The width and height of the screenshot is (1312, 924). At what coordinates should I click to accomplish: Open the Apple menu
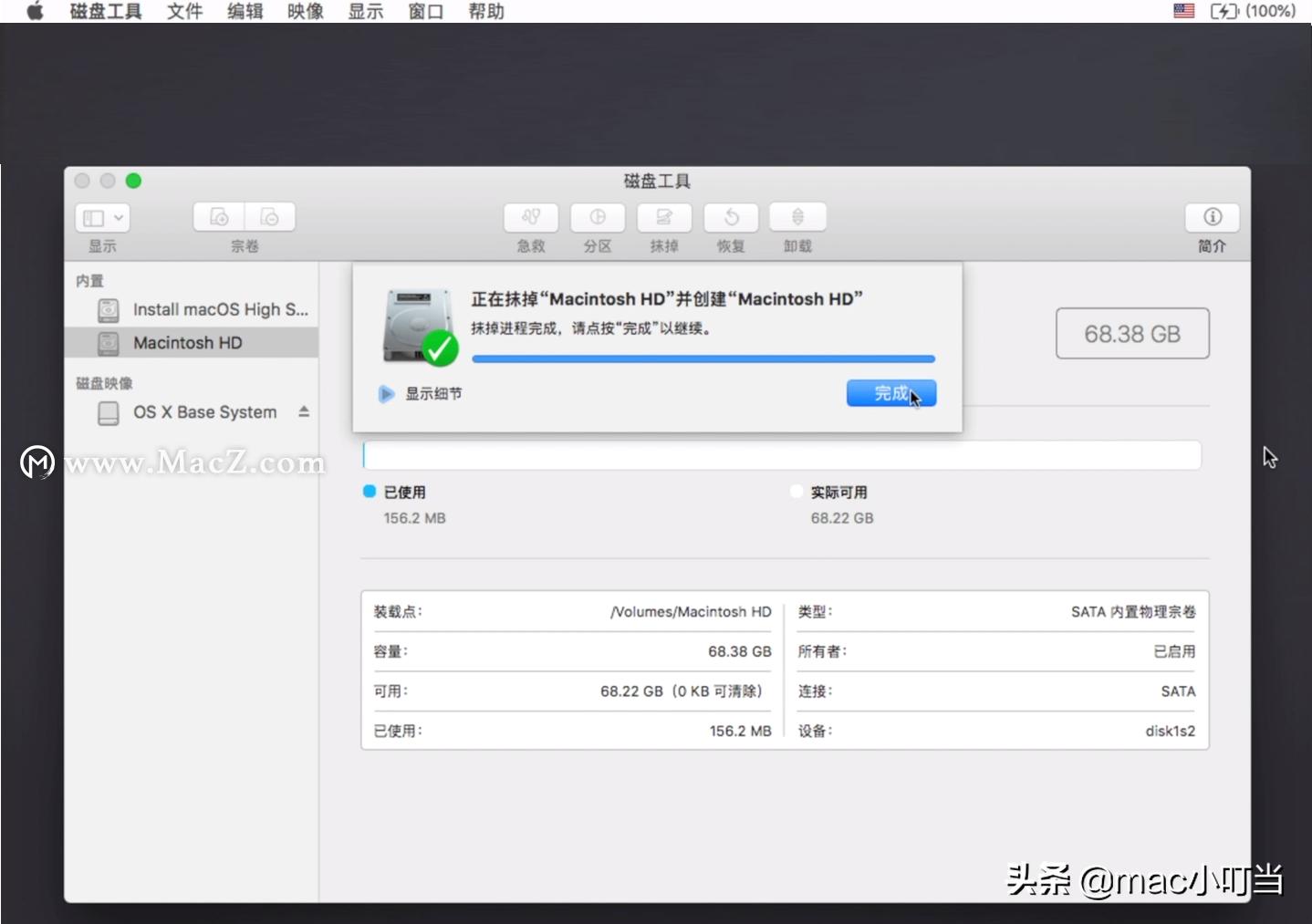pos(33,12)
